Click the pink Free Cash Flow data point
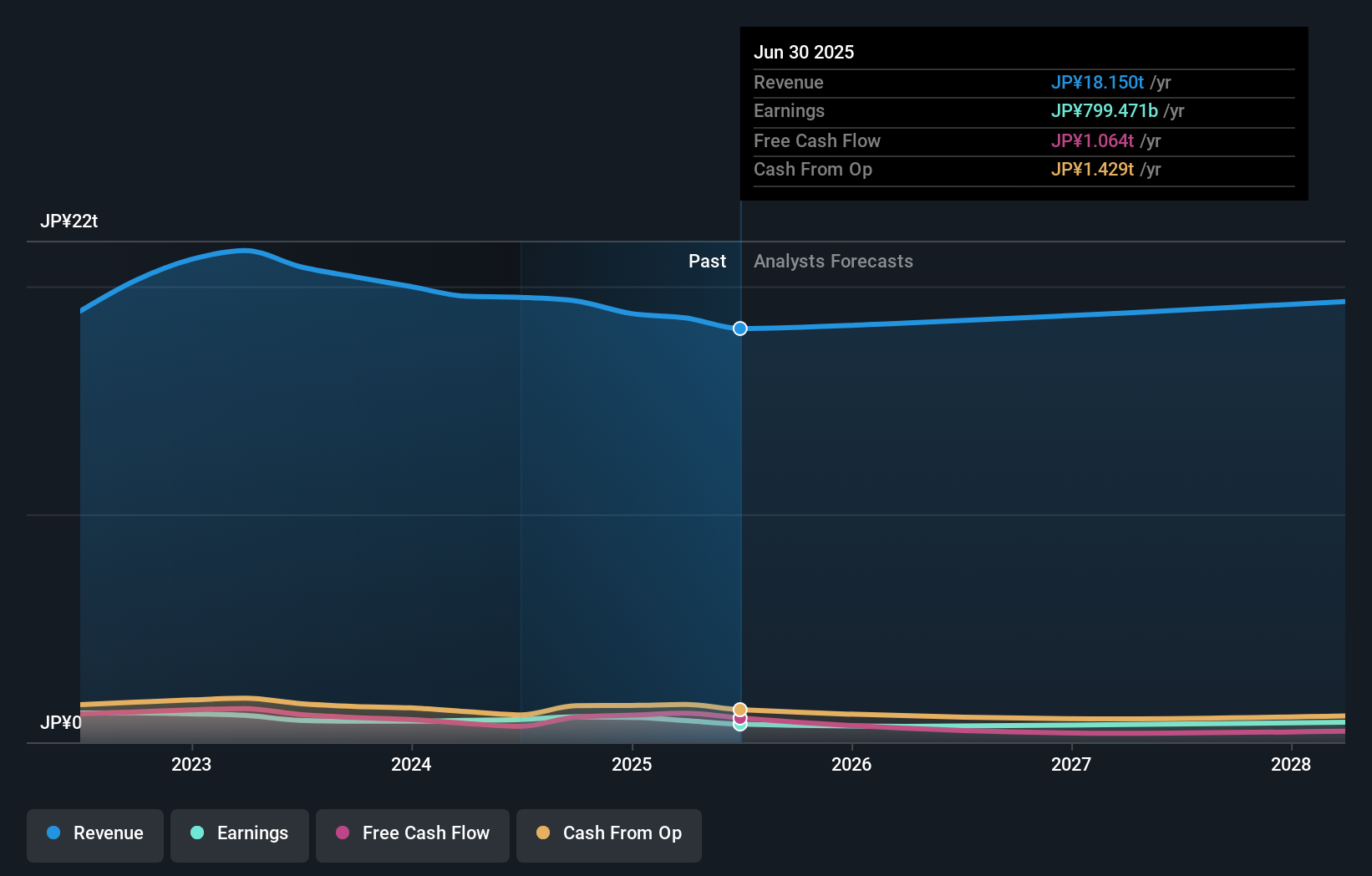This screenshot has width=1372, height=876. (x=740, y=718)
